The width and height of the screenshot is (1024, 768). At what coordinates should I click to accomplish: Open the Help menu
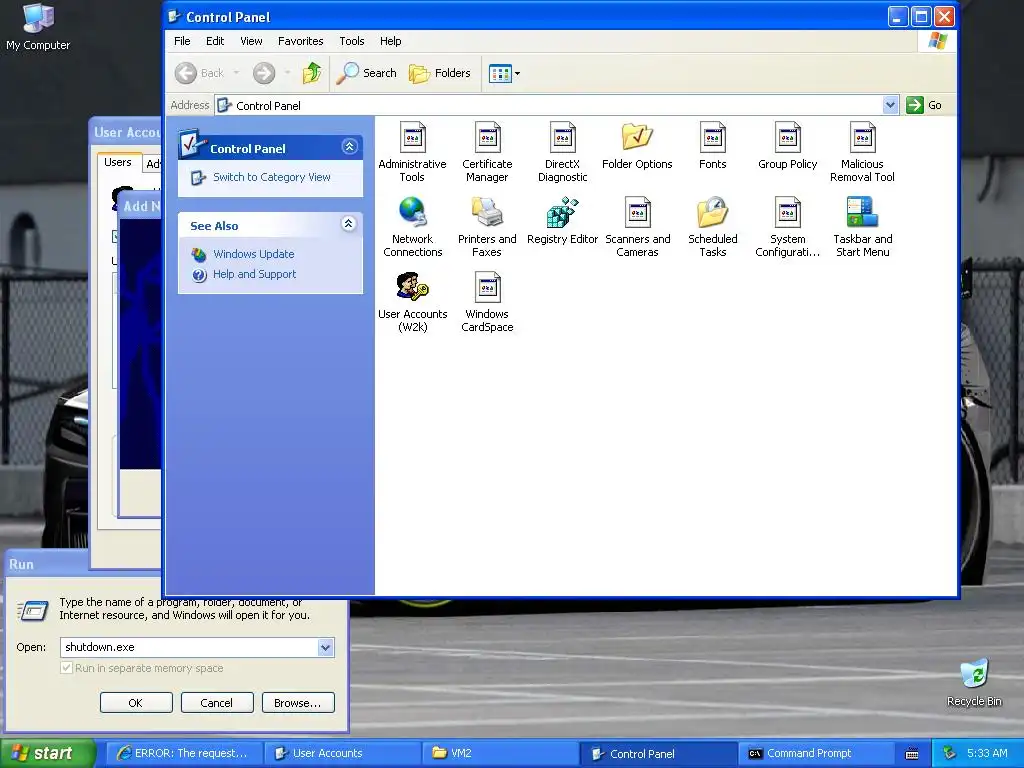pyautogui.click(x=391, y=41)
